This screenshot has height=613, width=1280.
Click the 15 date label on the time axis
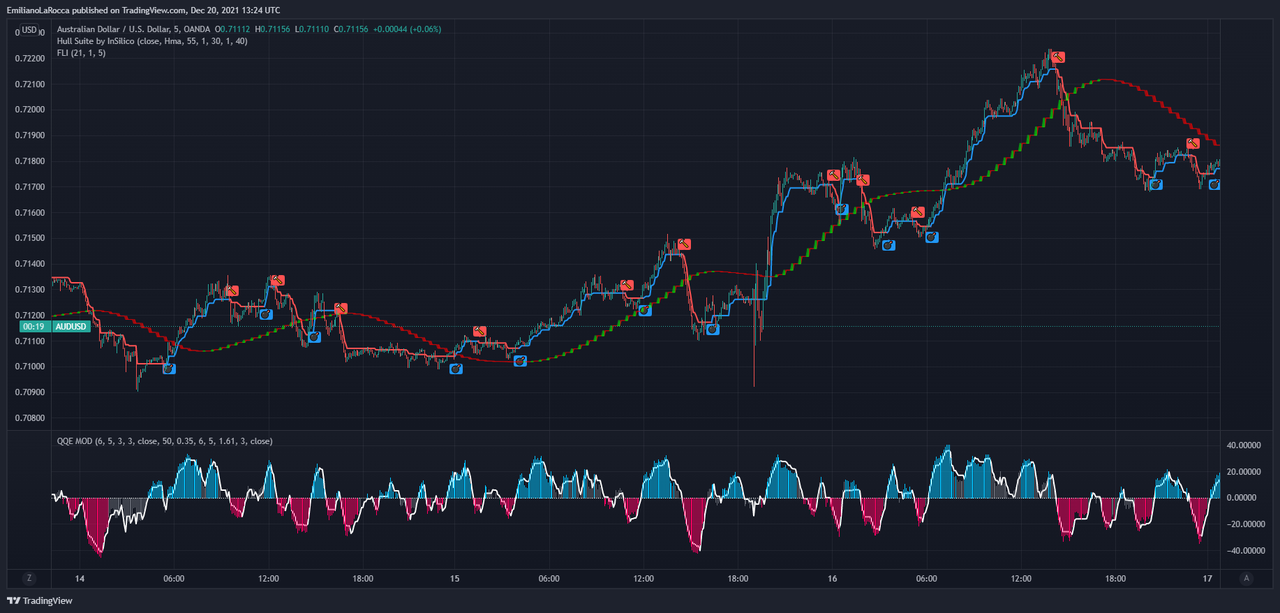click(x=453, y=578)
